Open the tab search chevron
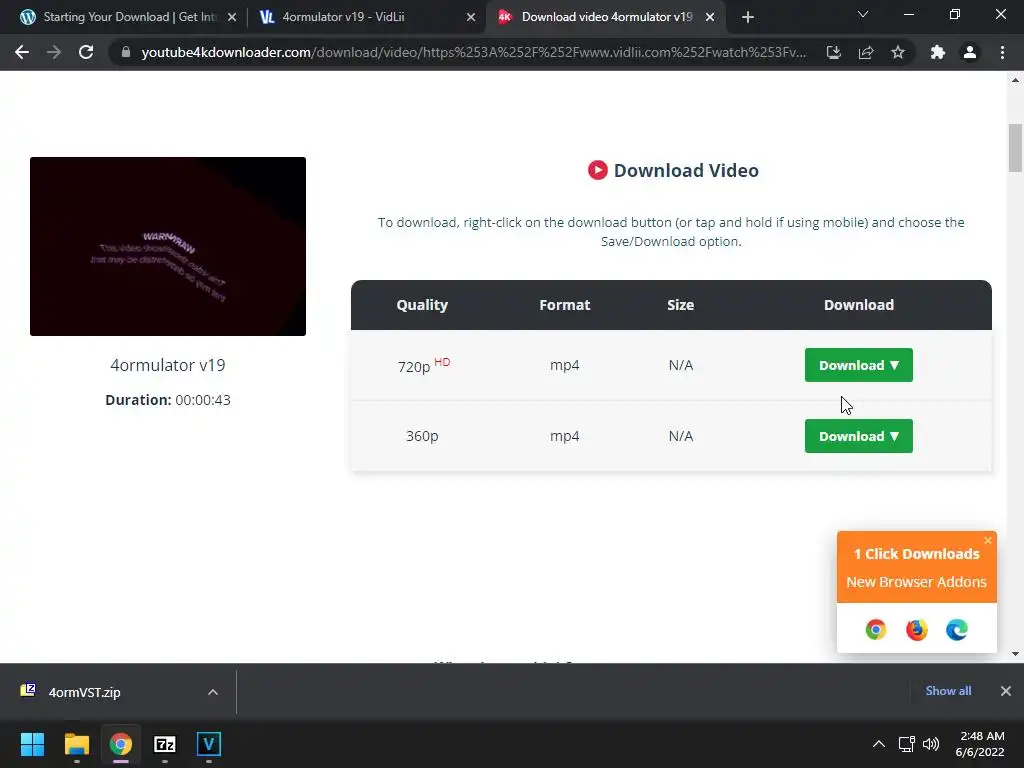The height and width of the screenshot is (768, 1024). [863, 14]
